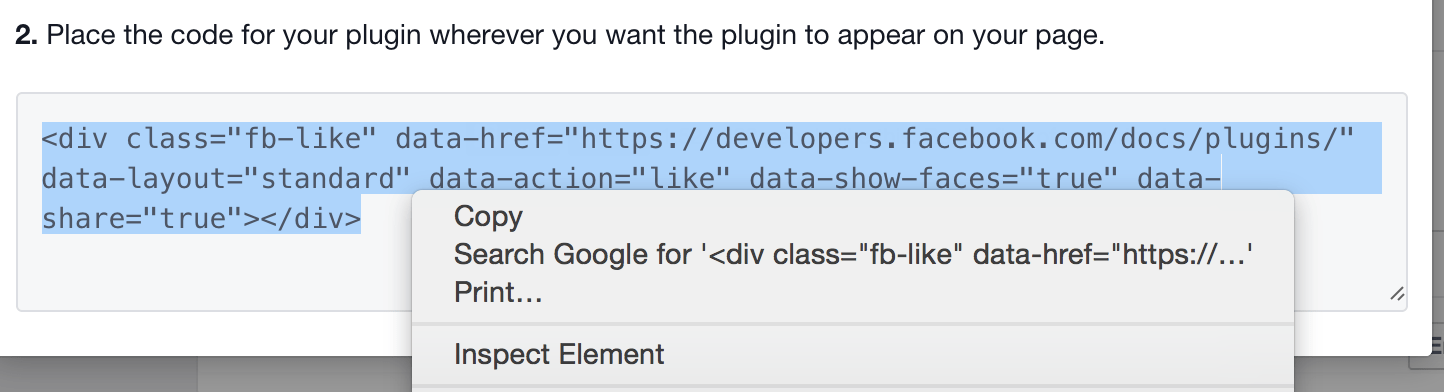This screenshot has width=1444, height=392.
Task: Open Inspect Element from context menu
Action: coord(559,354)
